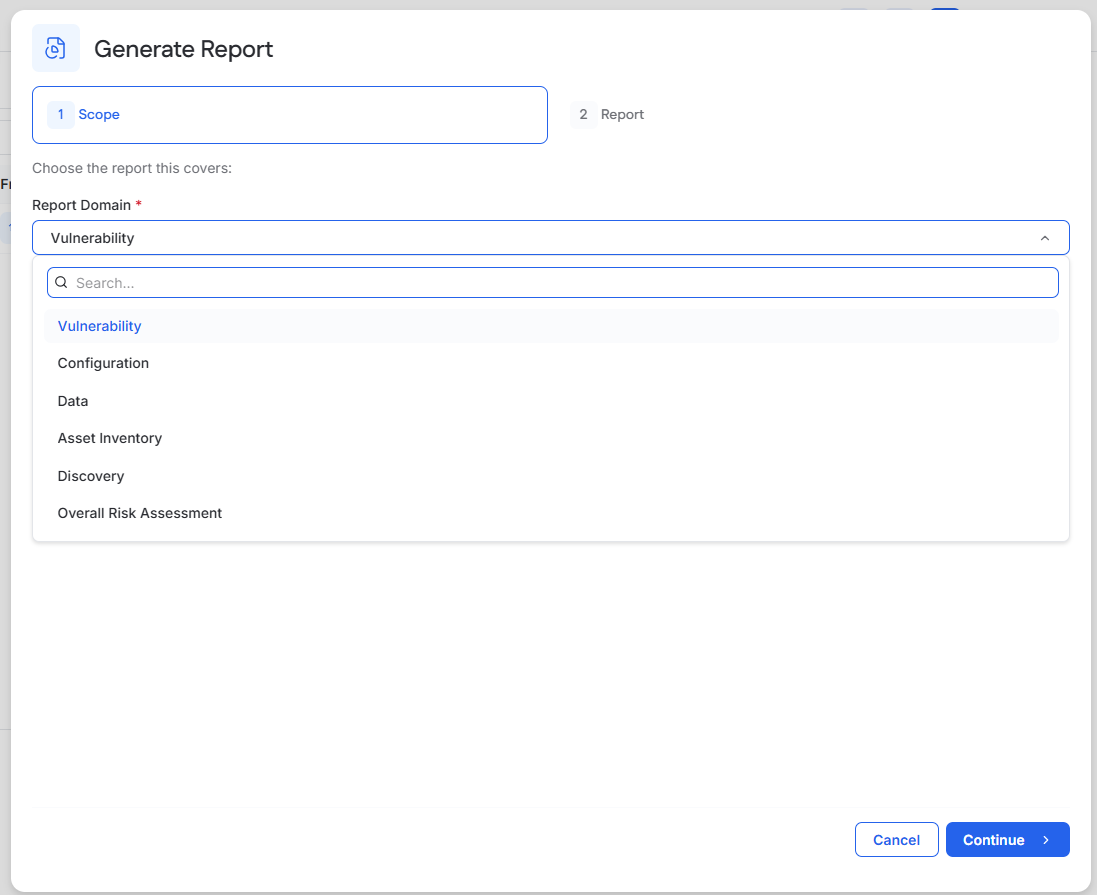Click the search magnifier icon
Viewport: 1097px width, 895px height.
click(x=62, y=282)
